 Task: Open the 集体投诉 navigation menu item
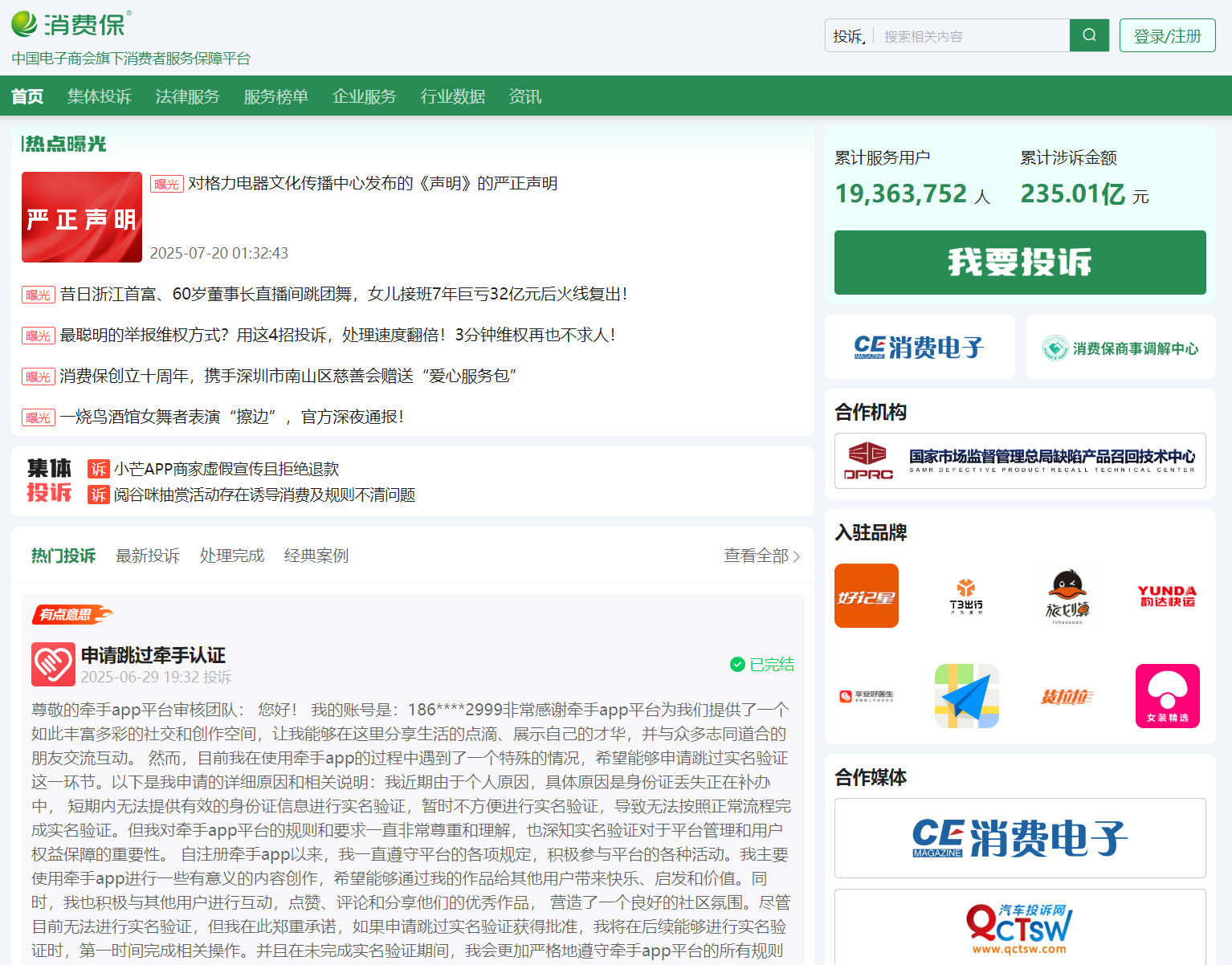[100, 96]
